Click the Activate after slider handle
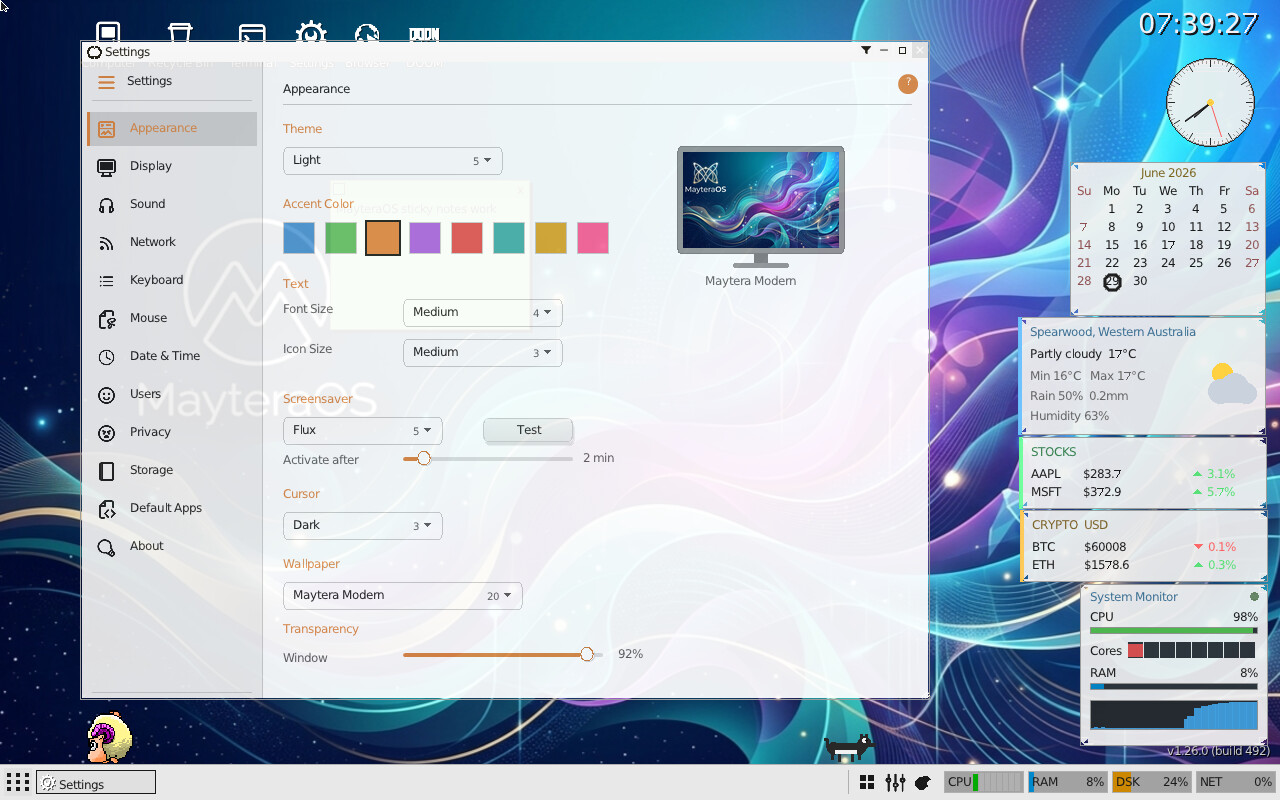The width and height of the screenshot is (1280, 800). pyautogui.click(x=424, y=458)
